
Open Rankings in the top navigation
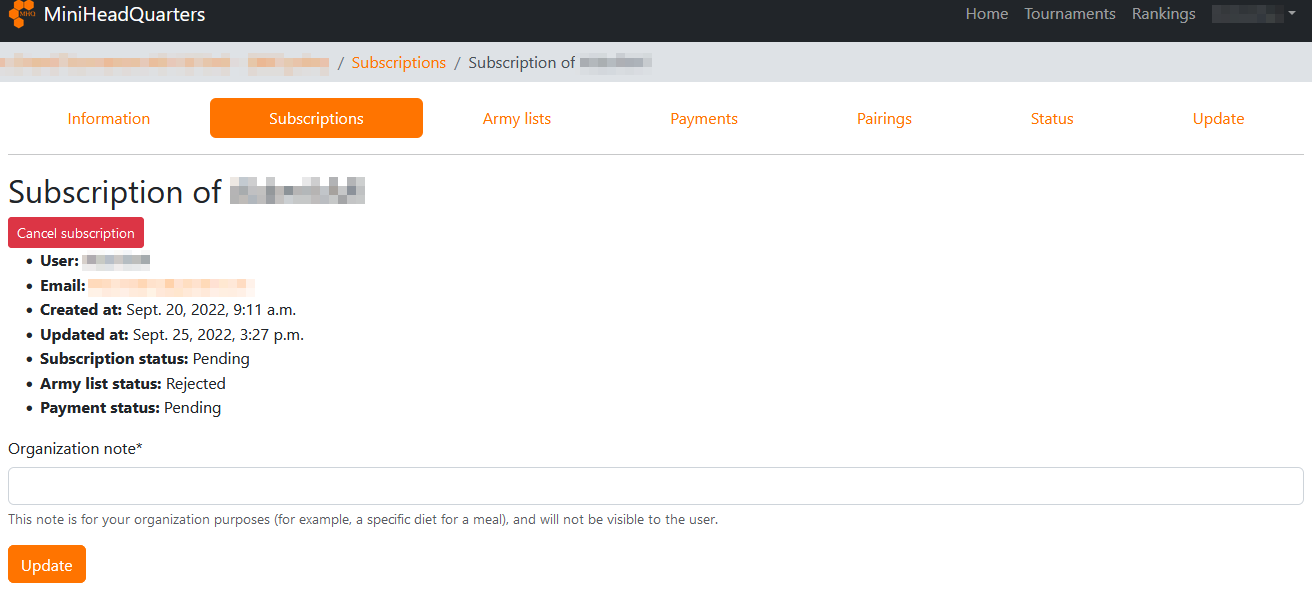tap(1163, 14)
